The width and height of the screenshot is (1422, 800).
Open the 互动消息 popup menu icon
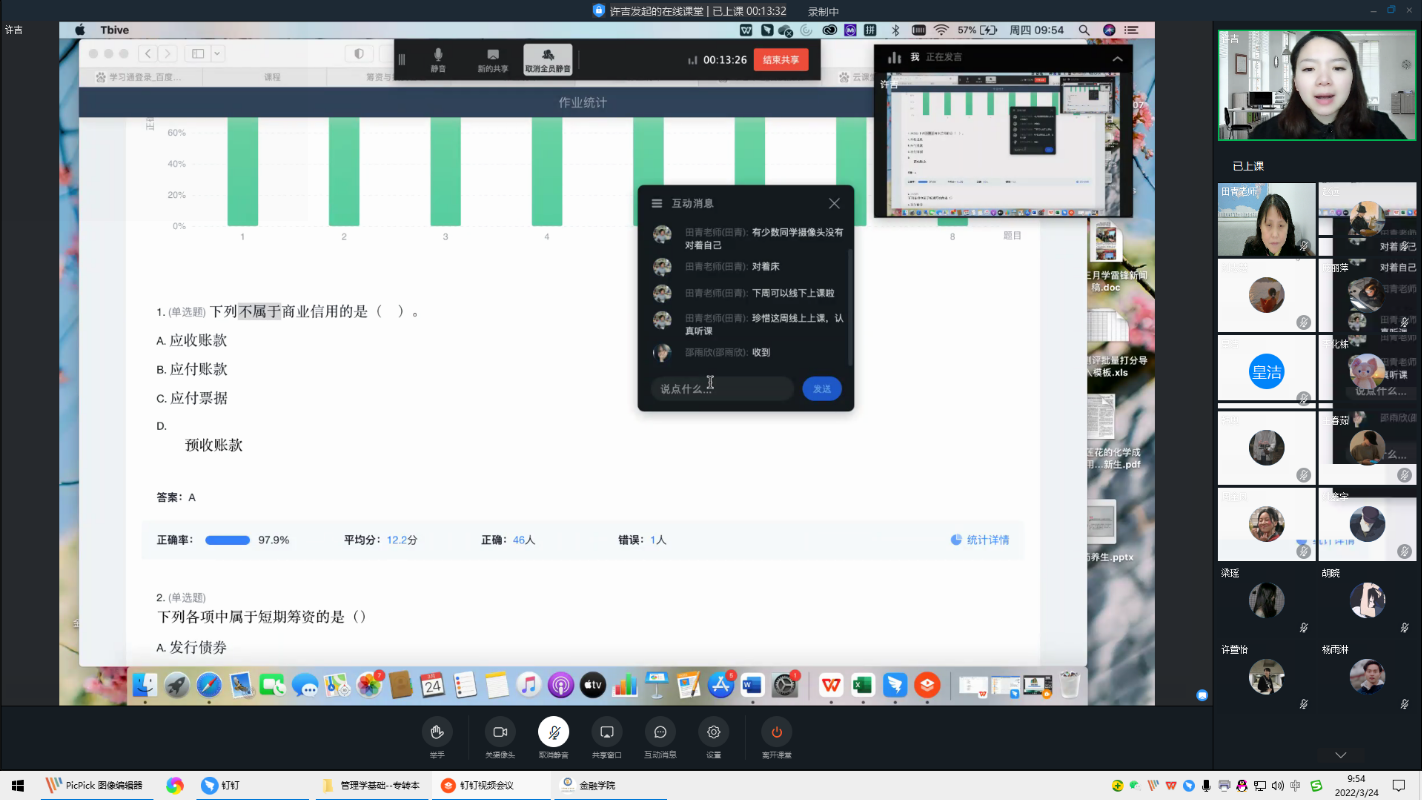(657, 203)
